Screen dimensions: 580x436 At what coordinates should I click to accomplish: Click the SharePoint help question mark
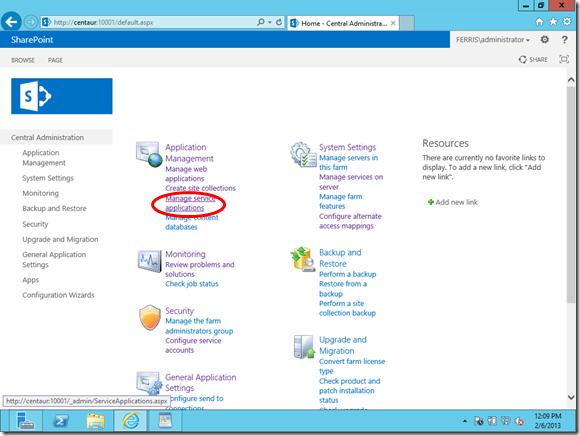pos(564,39)
